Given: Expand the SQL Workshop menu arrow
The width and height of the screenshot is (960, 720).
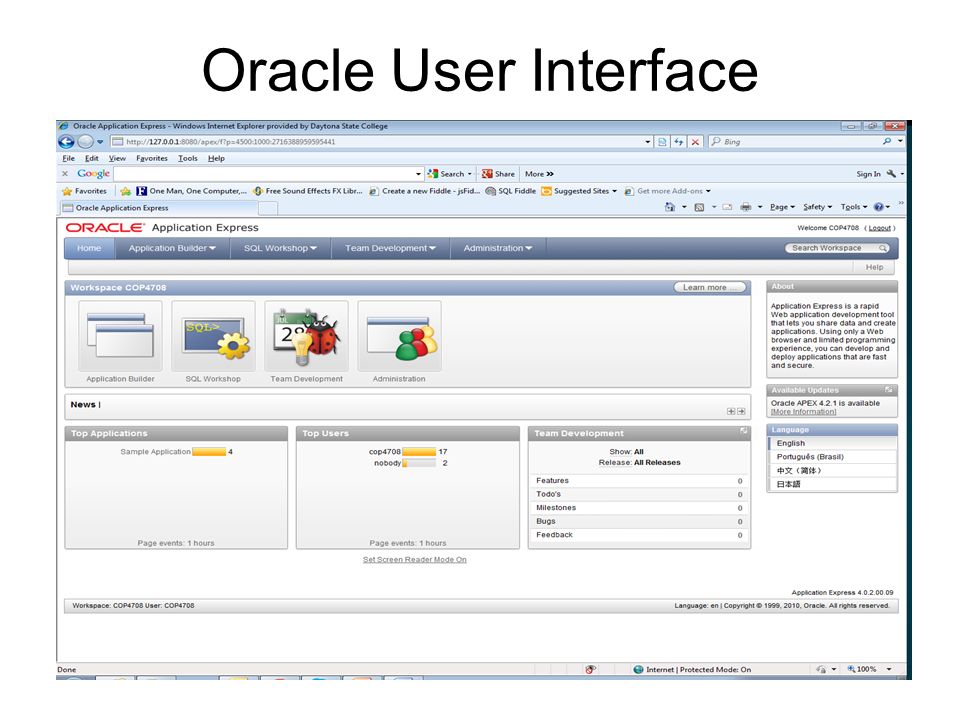Looking at the screenshot, I should click(x=313, y=248).
